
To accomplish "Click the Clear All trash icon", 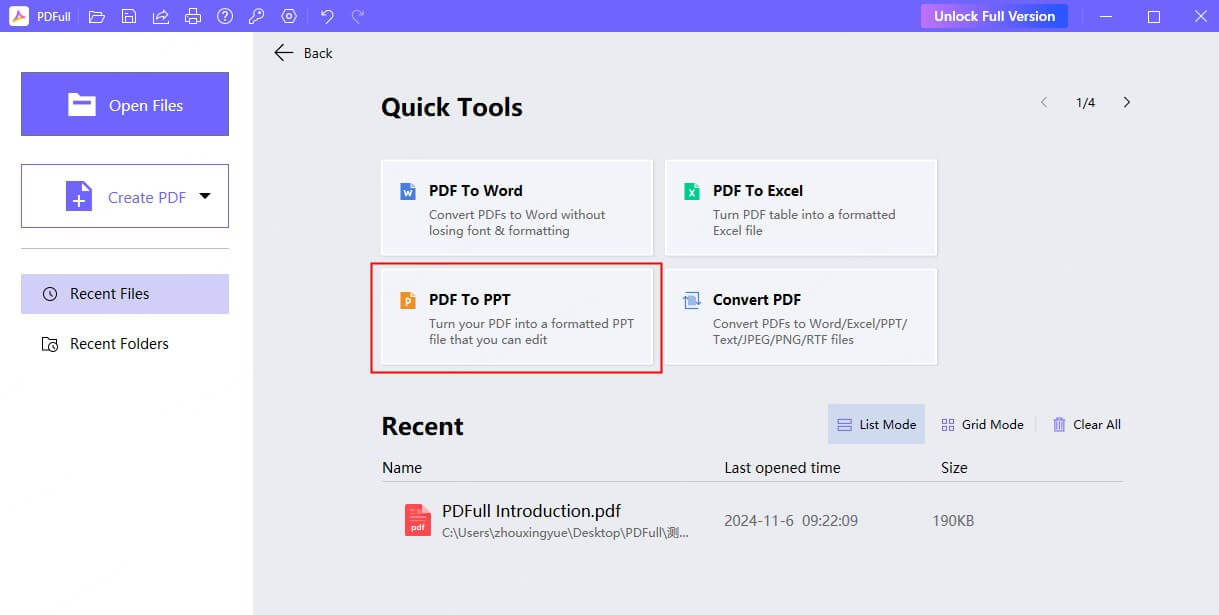I will click(1059, 424).
